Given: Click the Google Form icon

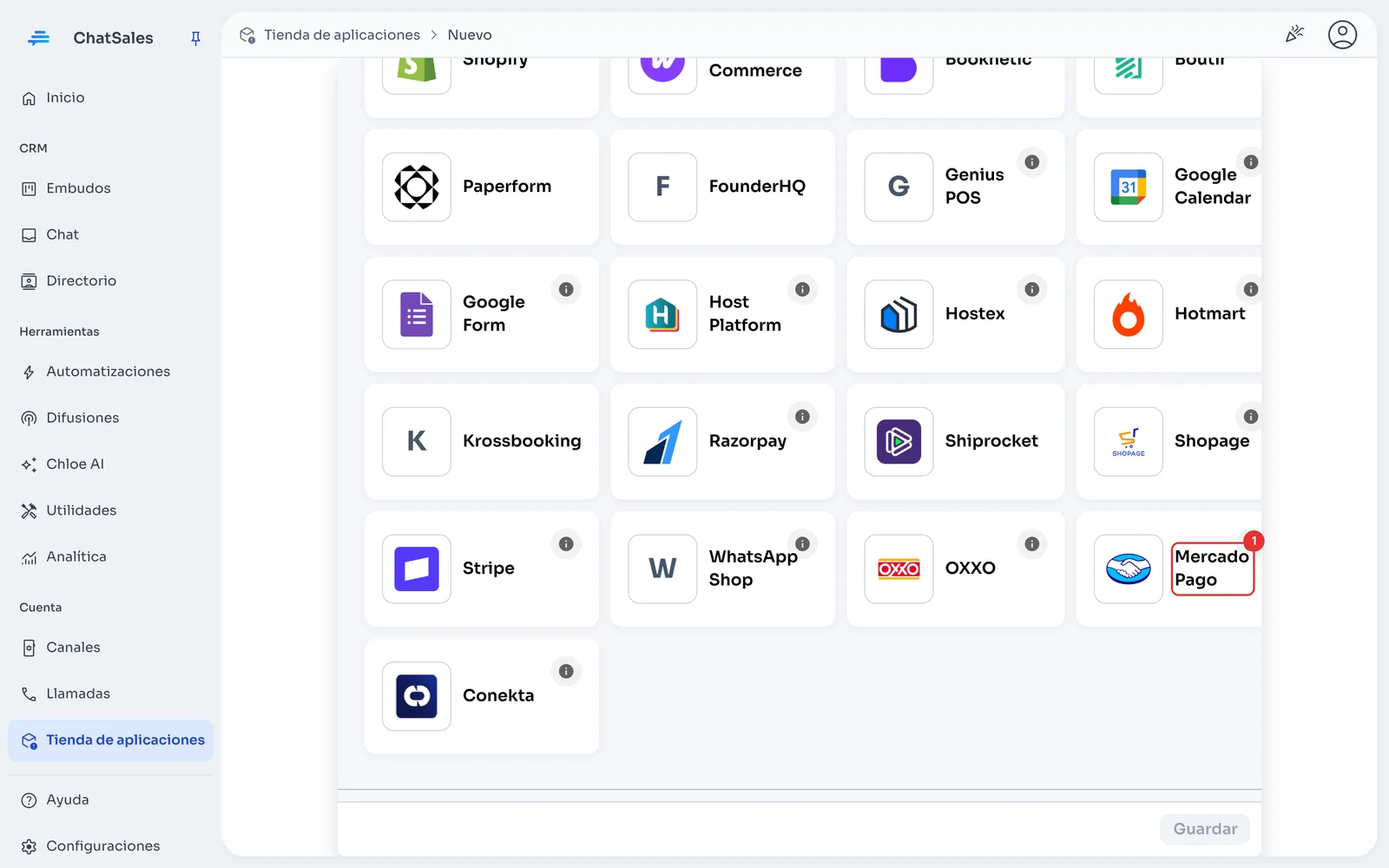Looking at the screenshot, I should (x=417, y=314).
